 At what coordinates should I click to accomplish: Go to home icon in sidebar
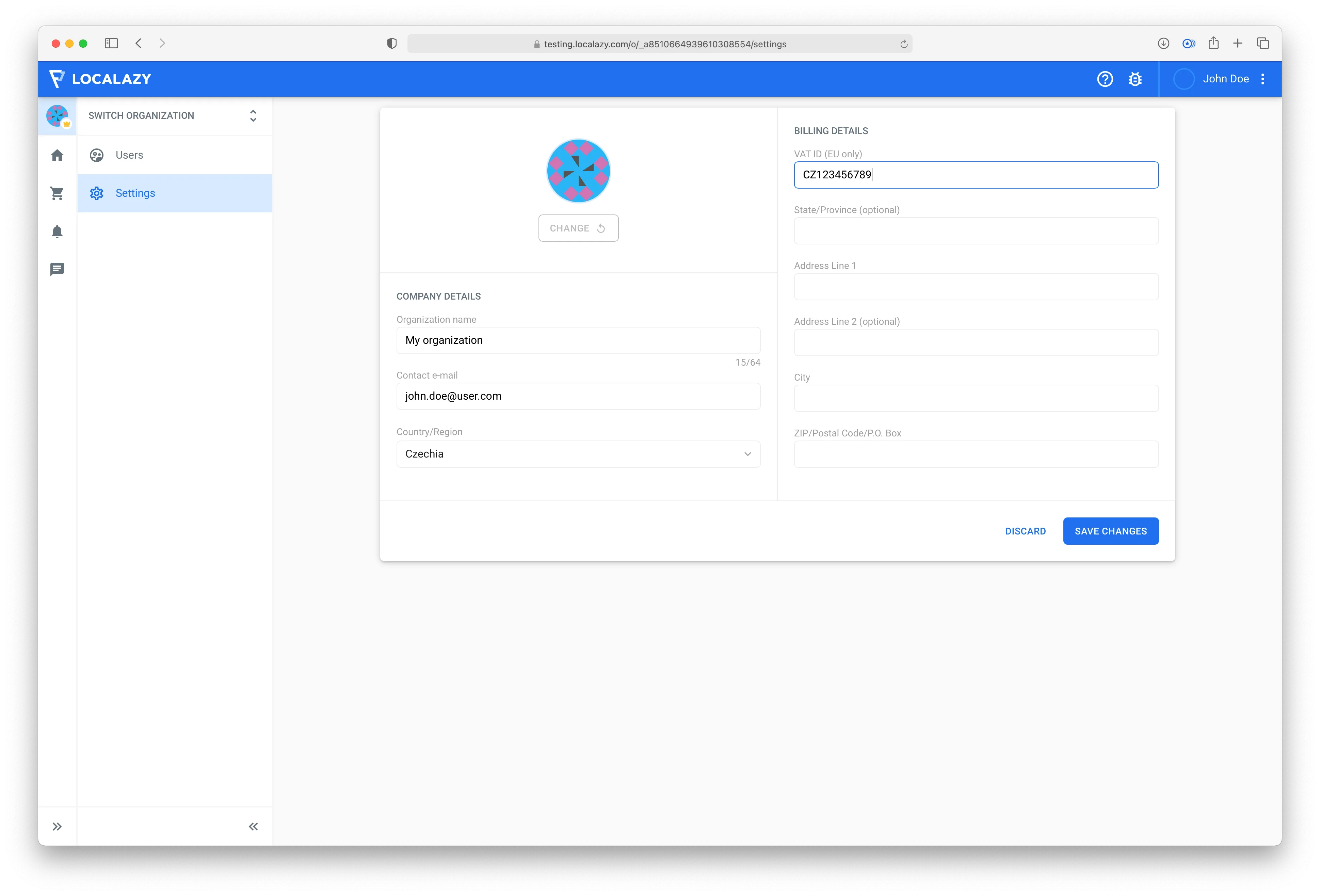58,155
